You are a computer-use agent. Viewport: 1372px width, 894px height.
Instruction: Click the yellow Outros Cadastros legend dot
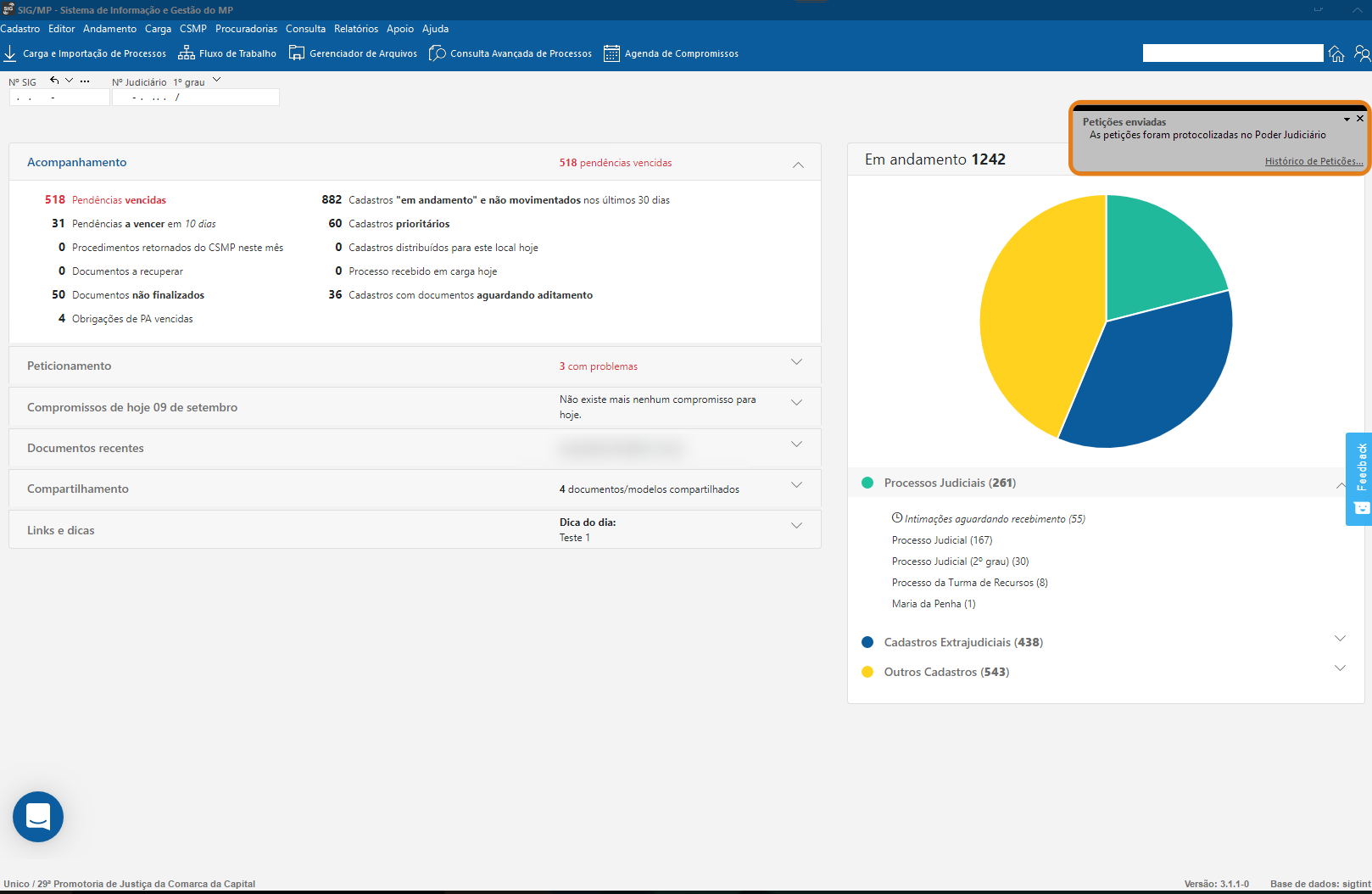coord(867,672)
